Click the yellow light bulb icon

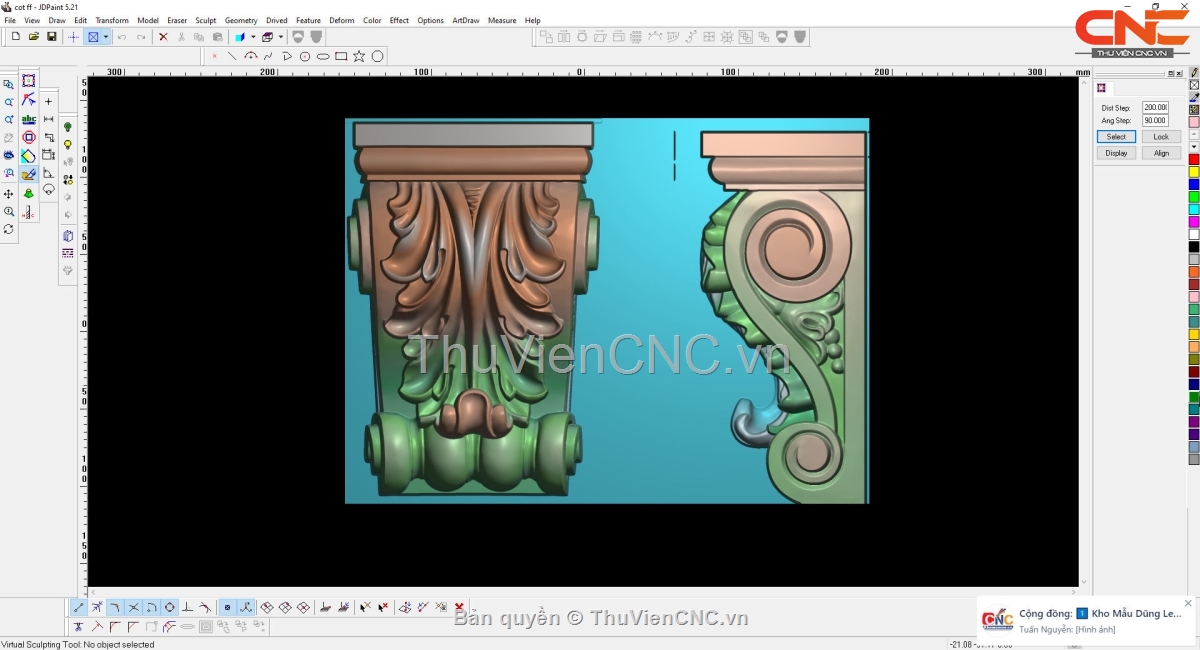point(68,144)
